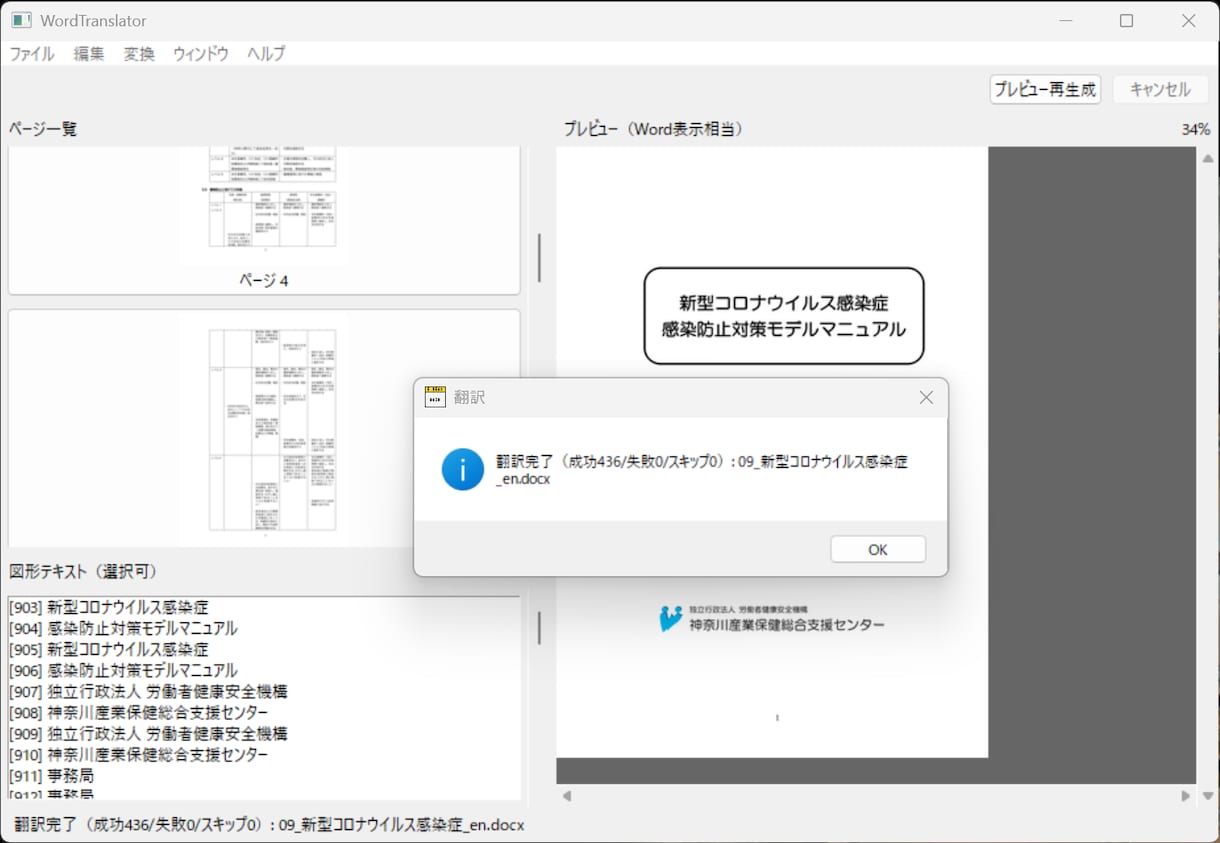Image resolution: width=1220 pixels, height=843 pixels.
Task: Open the ウィンドウ menu
Action: click(201, 54)
